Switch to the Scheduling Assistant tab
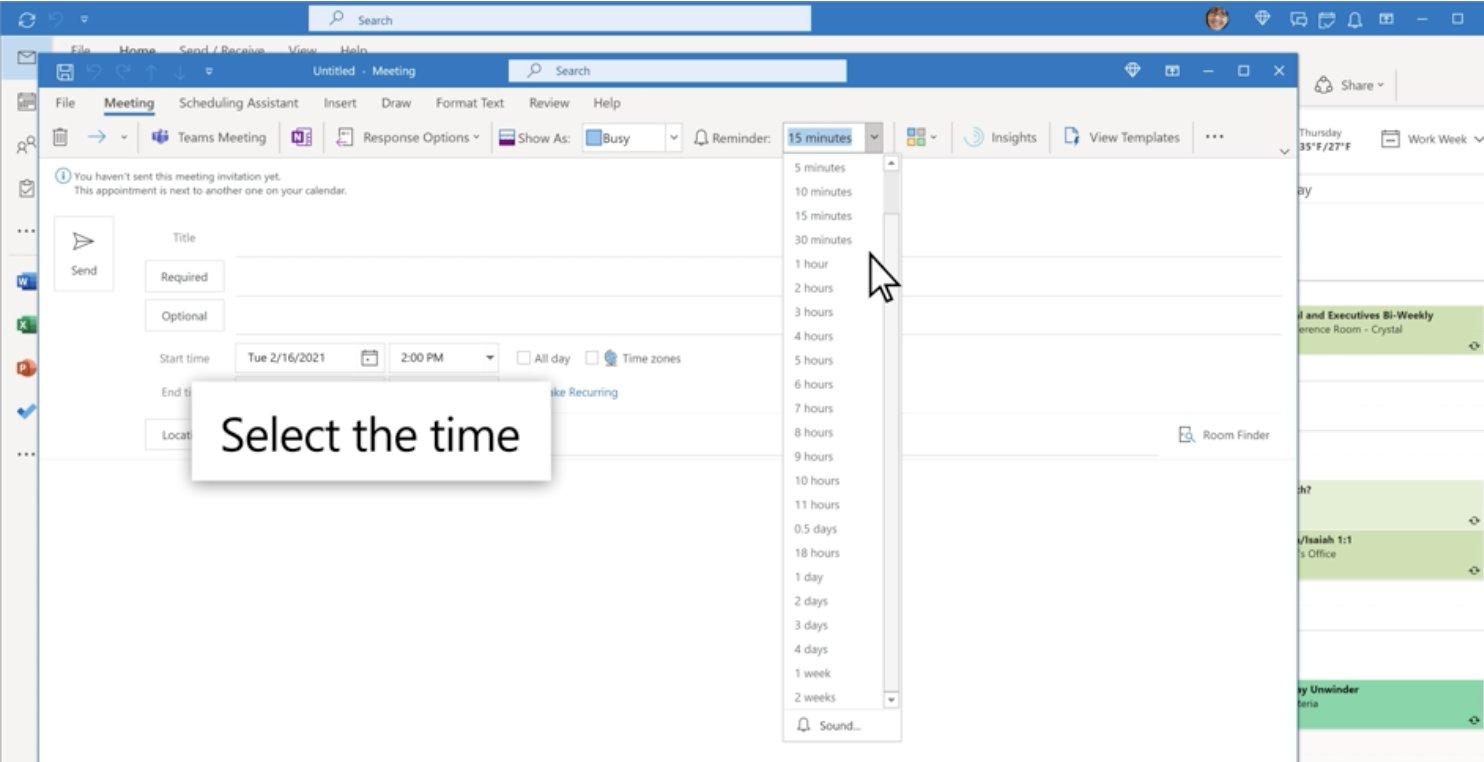Viewport: 1484px width, 762px height. tap(237, 102)
